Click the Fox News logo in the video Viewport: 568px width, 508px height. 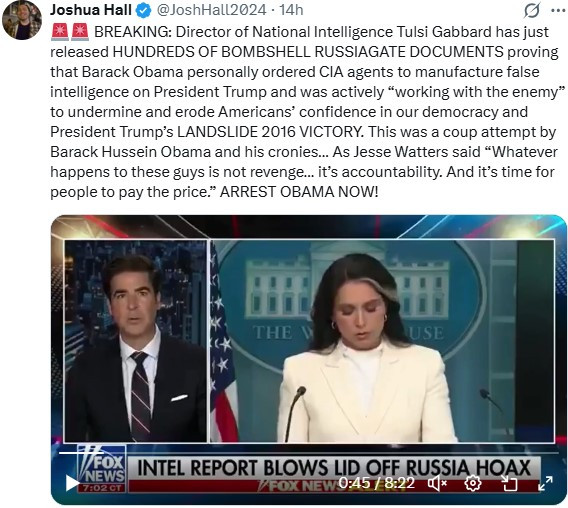102,469
